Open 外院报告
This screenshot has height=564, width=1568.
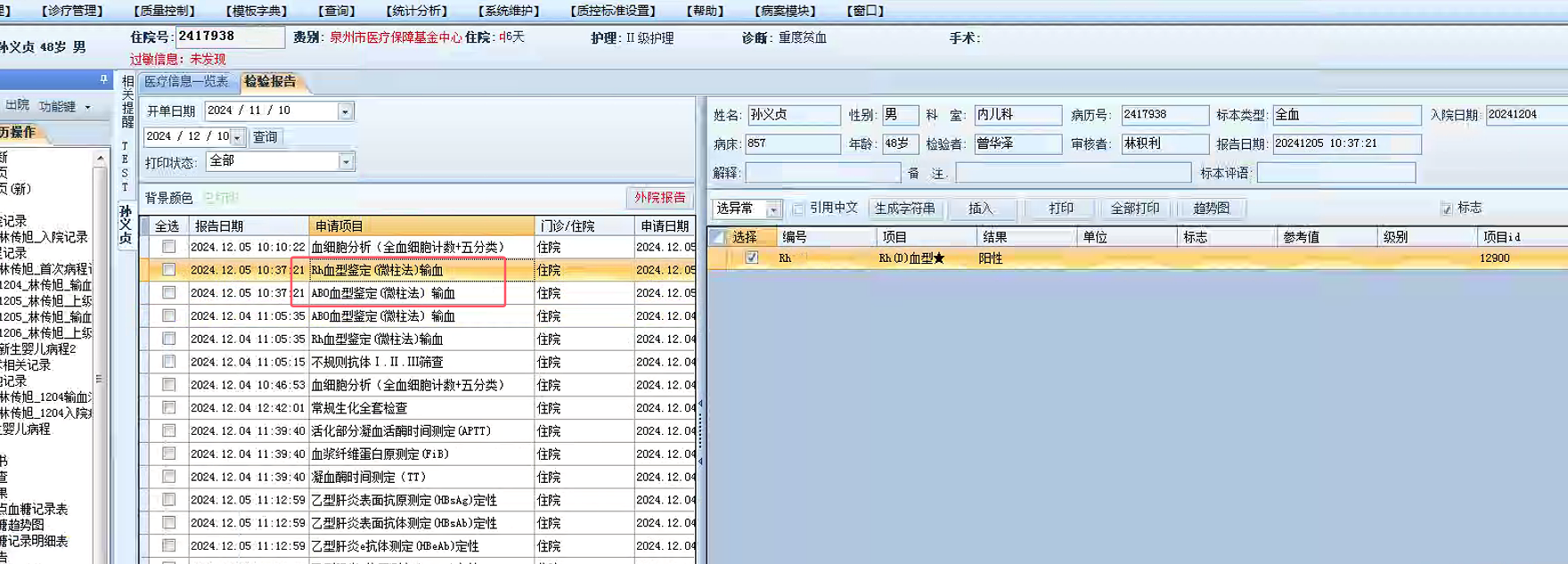pos(659,198)
